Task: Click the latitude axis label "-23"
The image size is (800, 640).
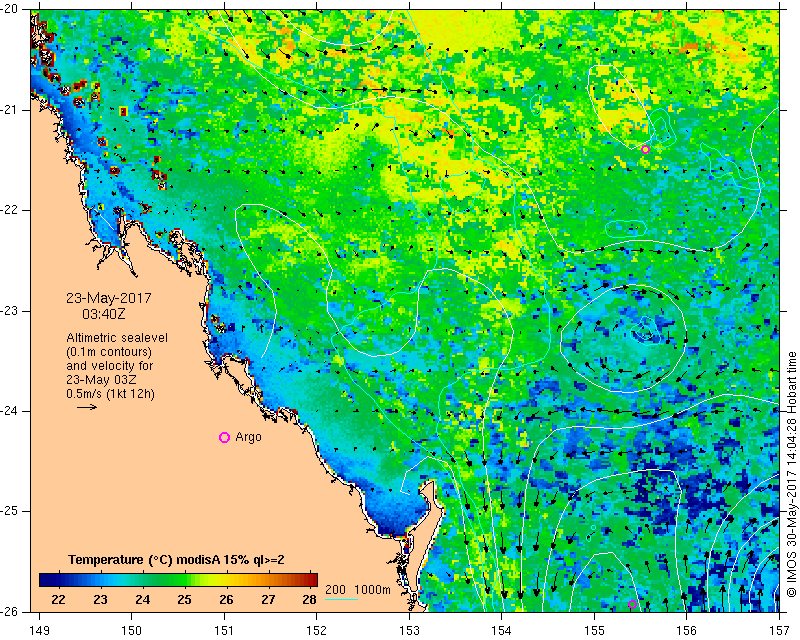Action: pos(9,311)
